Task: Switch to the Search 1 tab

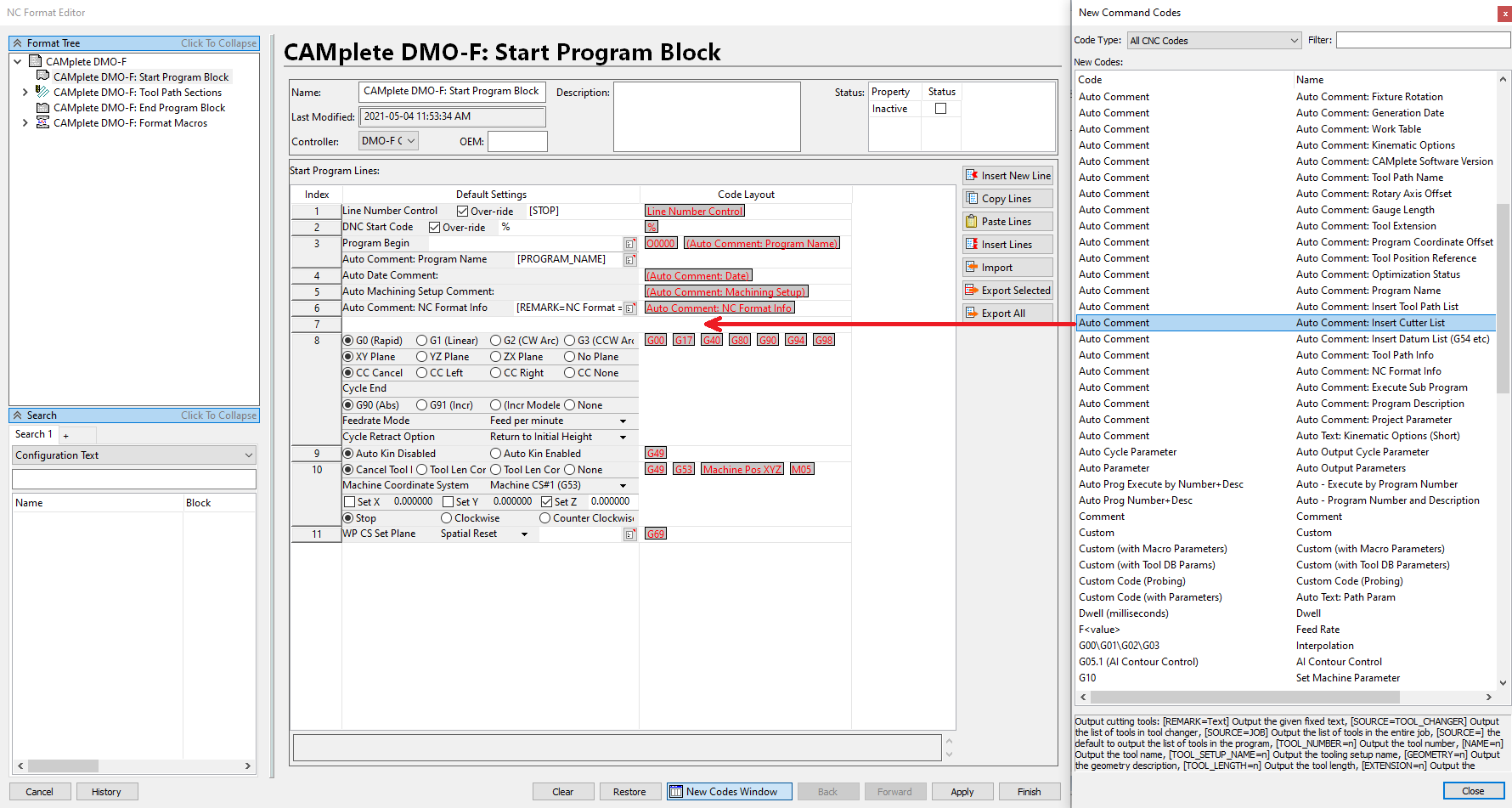Action: pos(34,435)
